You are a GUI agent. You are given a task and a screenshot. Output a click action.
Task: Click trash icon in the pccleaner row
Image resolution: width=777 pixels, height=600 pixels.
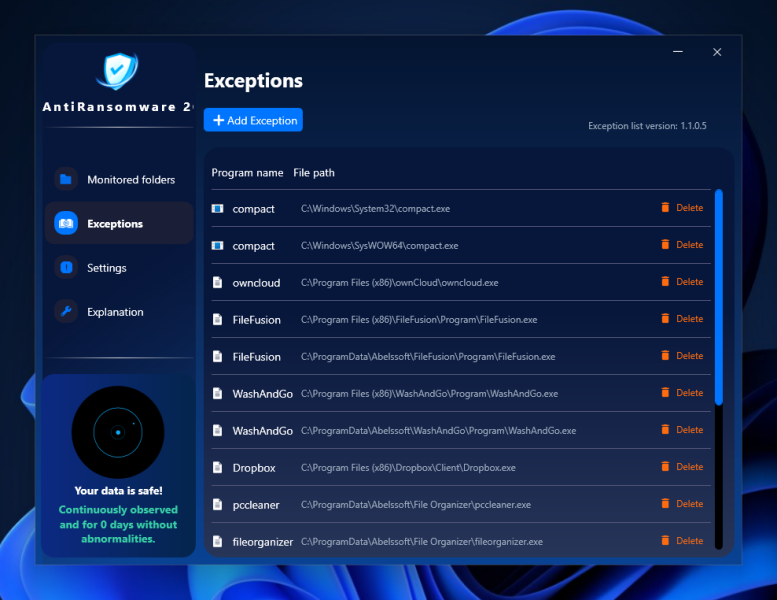pos(665,503)
